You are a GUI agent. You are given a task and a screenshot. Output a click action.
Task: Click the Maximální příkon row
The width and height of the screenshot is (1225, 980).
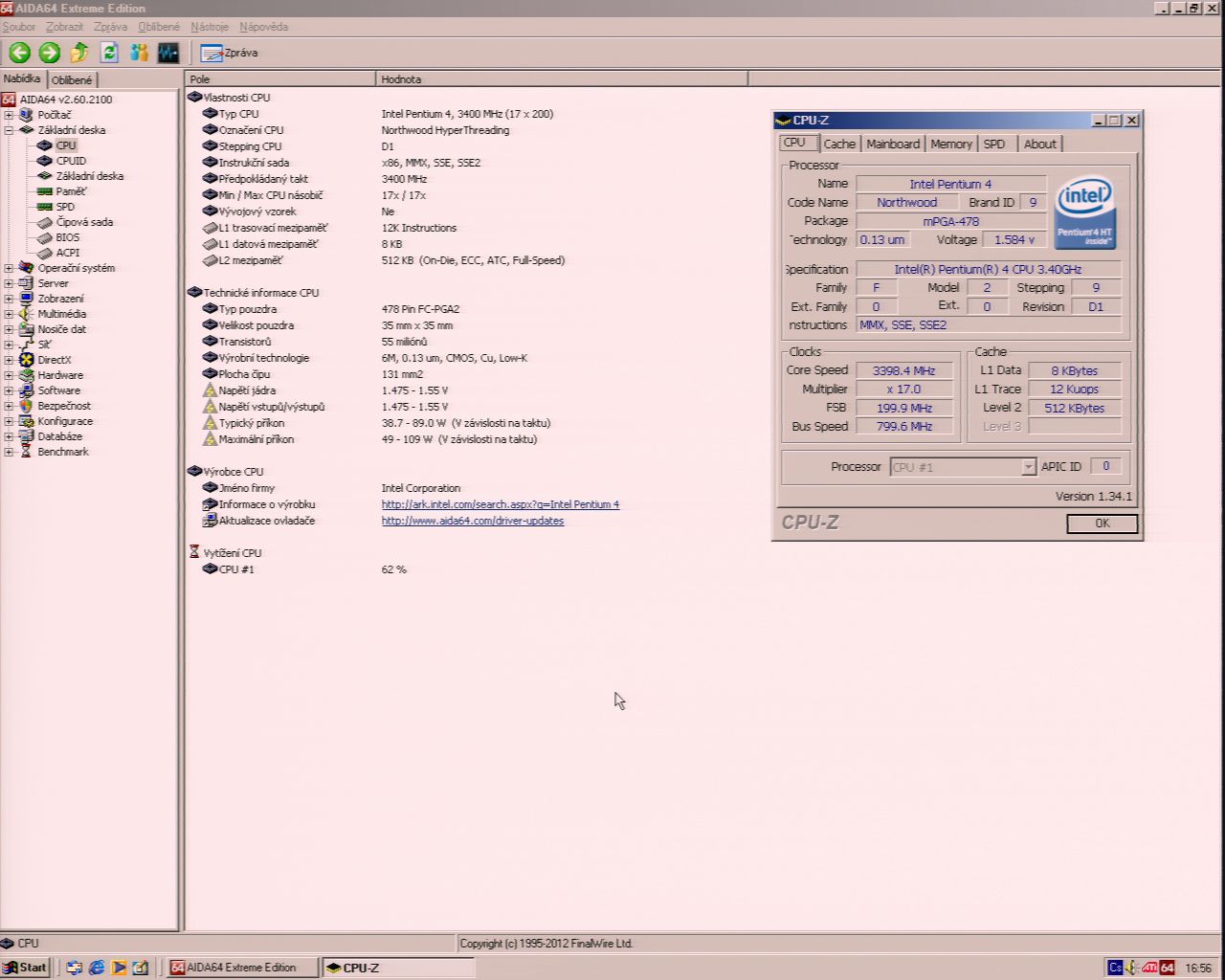point(369,439)
